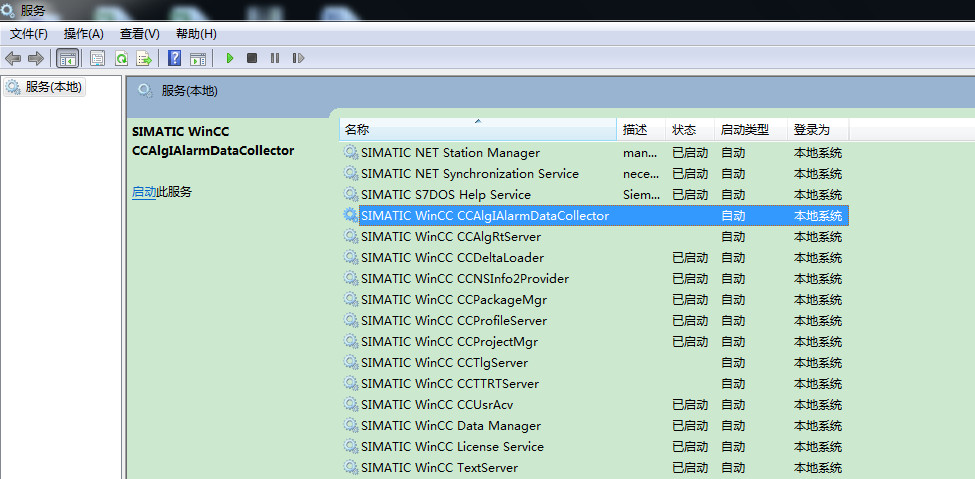The height and width of the screenshot is (479, 975).
Task: Open the Help question-mark toolbar icon
Action: 175,58
